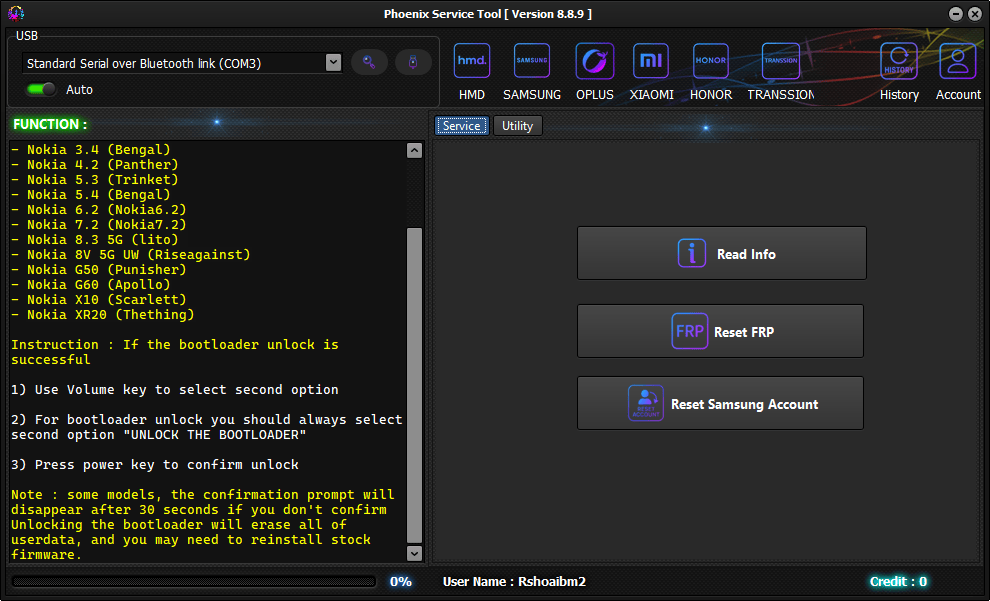The image size is (990, 601).
Task: Open Standard Serial over Bluetooth combo box
Action: (x=182, y=63)
